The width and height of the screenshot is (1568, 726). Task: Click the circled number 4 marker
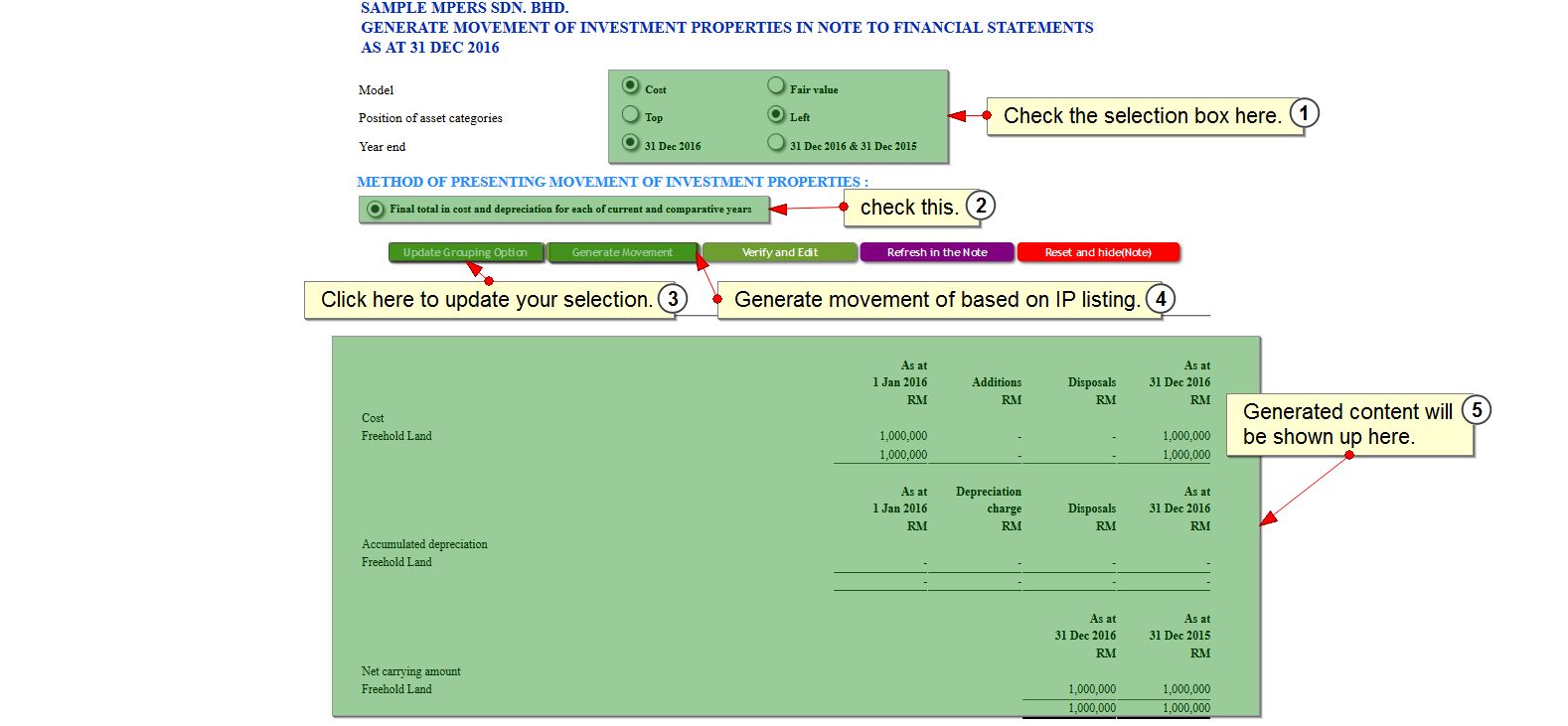click(x=1160, y=298)
